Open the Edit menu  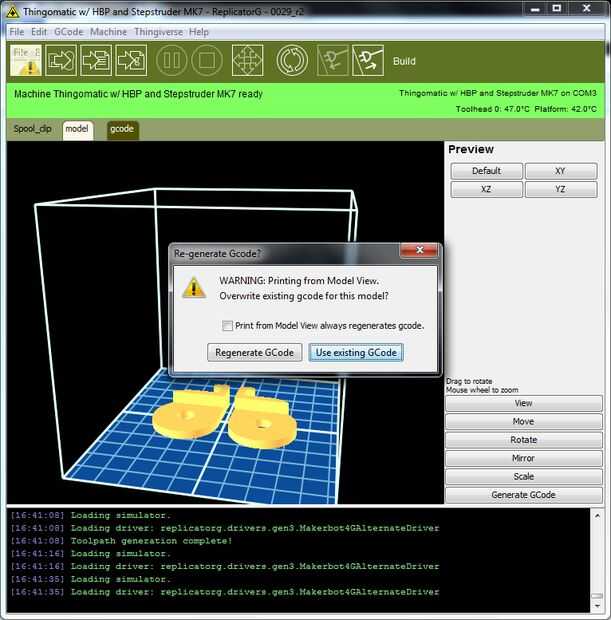click(x=39, y=32)
